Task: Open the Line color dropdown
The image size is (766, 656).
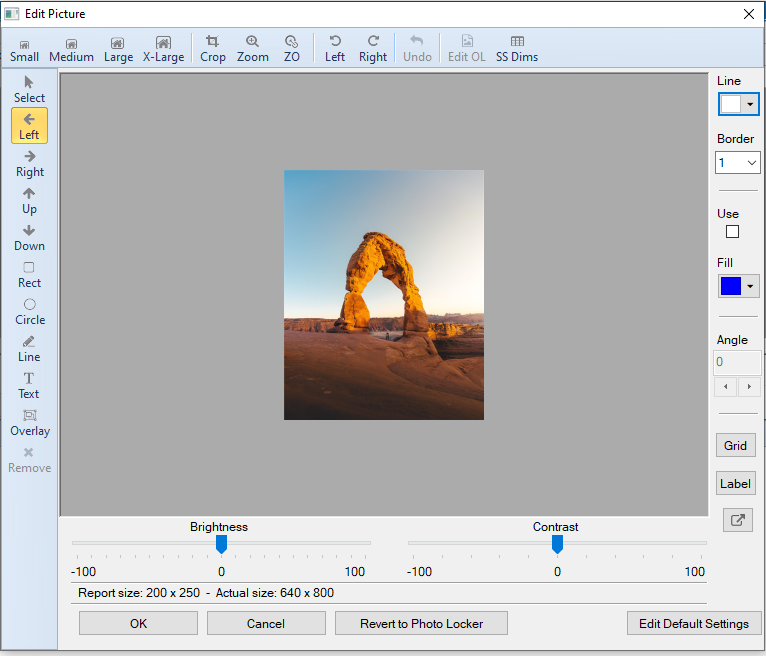Action: point(750,104)
